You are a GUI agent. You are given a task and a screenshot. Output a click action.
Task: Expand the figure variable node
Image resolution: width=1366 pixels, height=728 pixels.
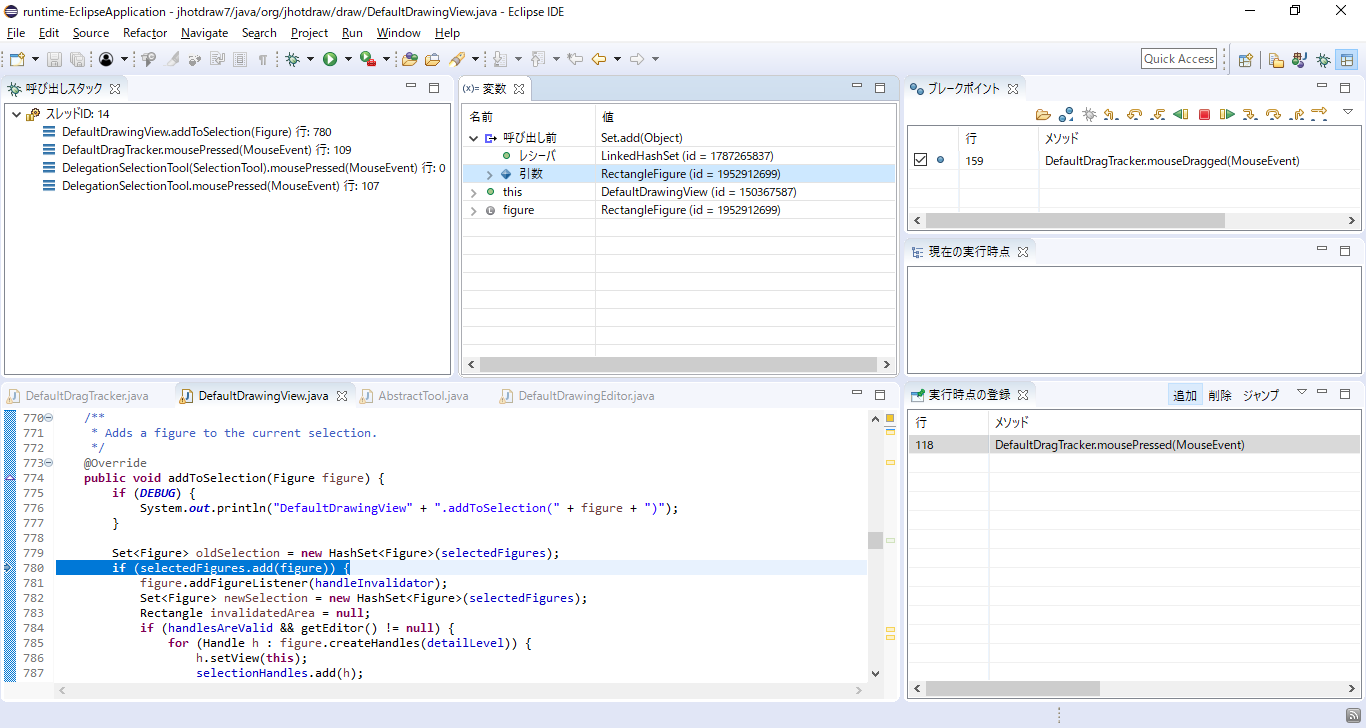pos(474,210)
